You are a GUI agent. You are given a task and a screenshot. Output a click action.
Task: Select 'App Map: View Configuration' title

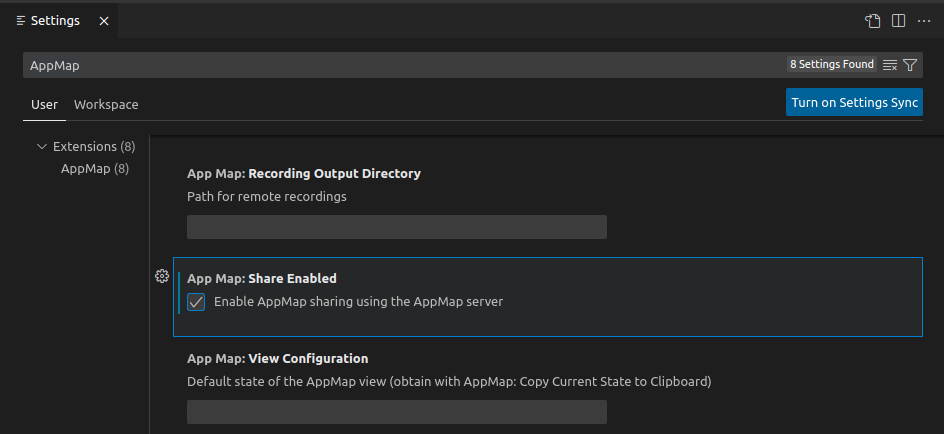click(x=278, y=359)
